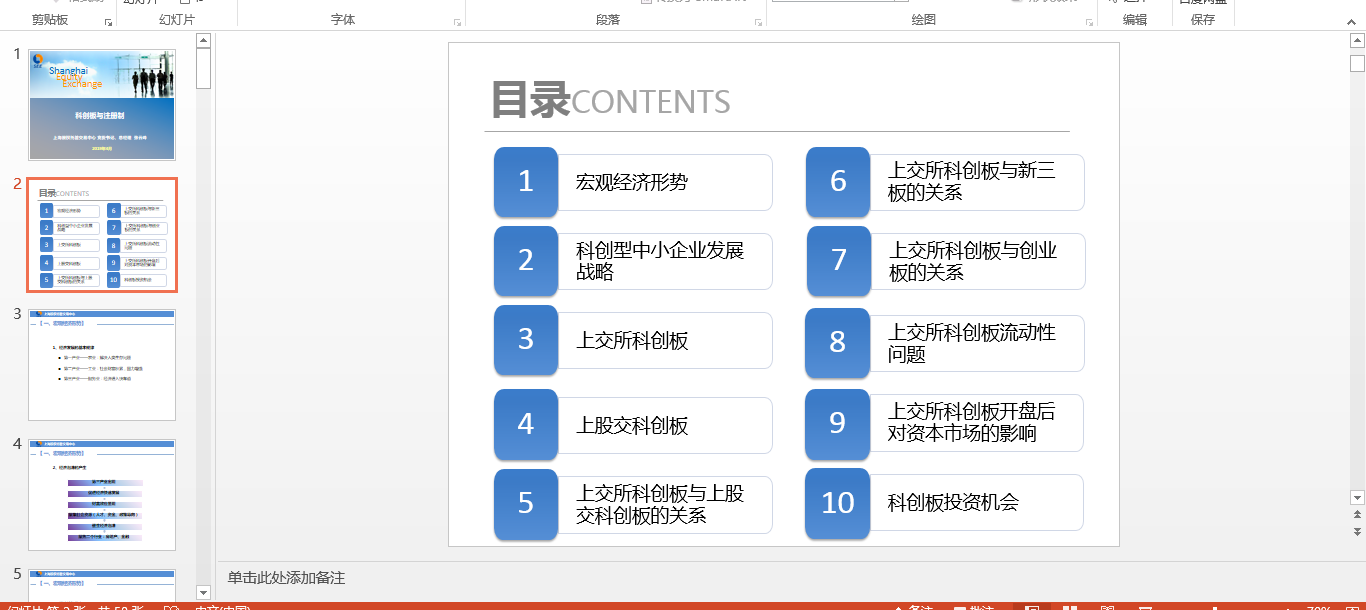Screen dimensions: 1366x610
Task: Select the blue number 5 box
Action: [526, 503]
